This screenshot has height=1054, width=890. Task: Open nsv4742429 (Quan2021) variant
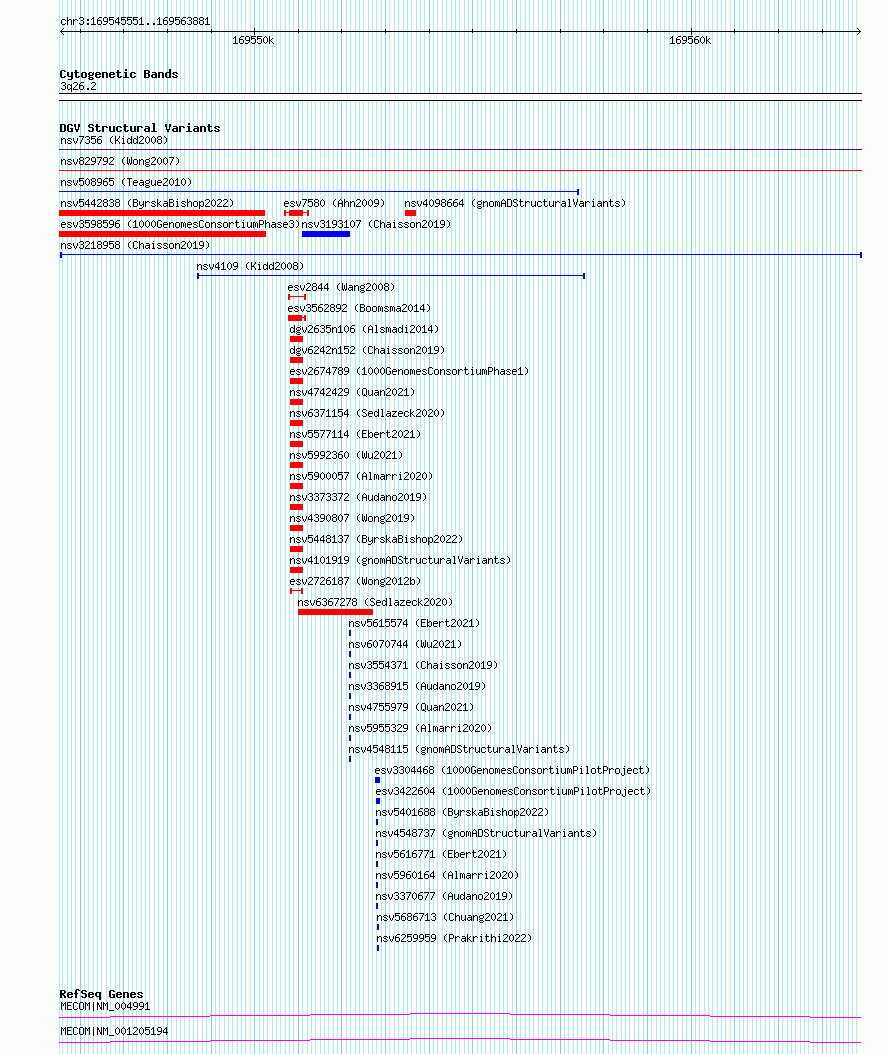[x=352, y=392]
